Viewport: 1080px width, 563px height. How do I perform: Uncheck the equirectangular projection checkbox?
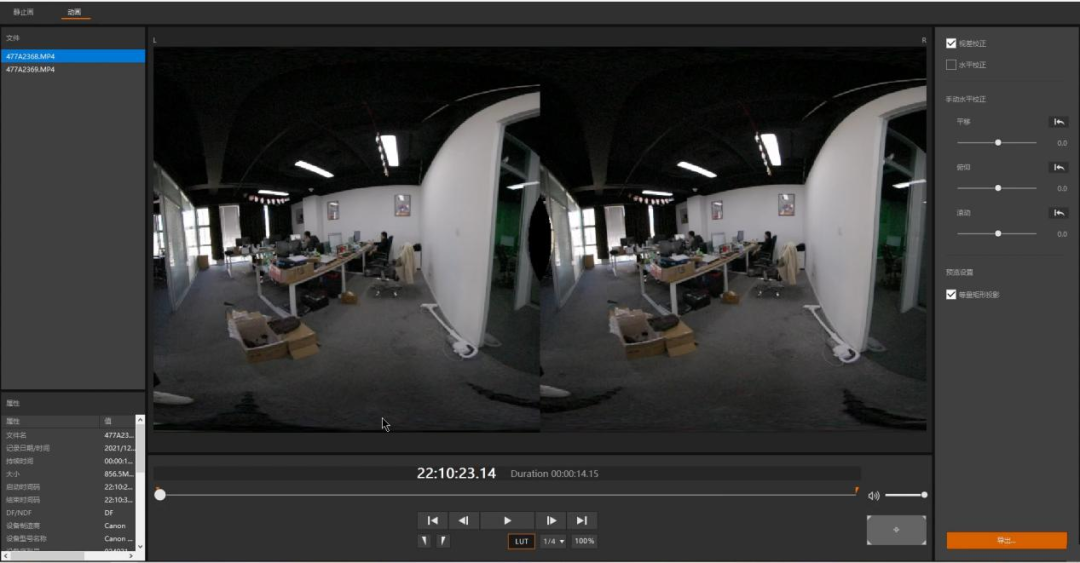click(951, 294)
